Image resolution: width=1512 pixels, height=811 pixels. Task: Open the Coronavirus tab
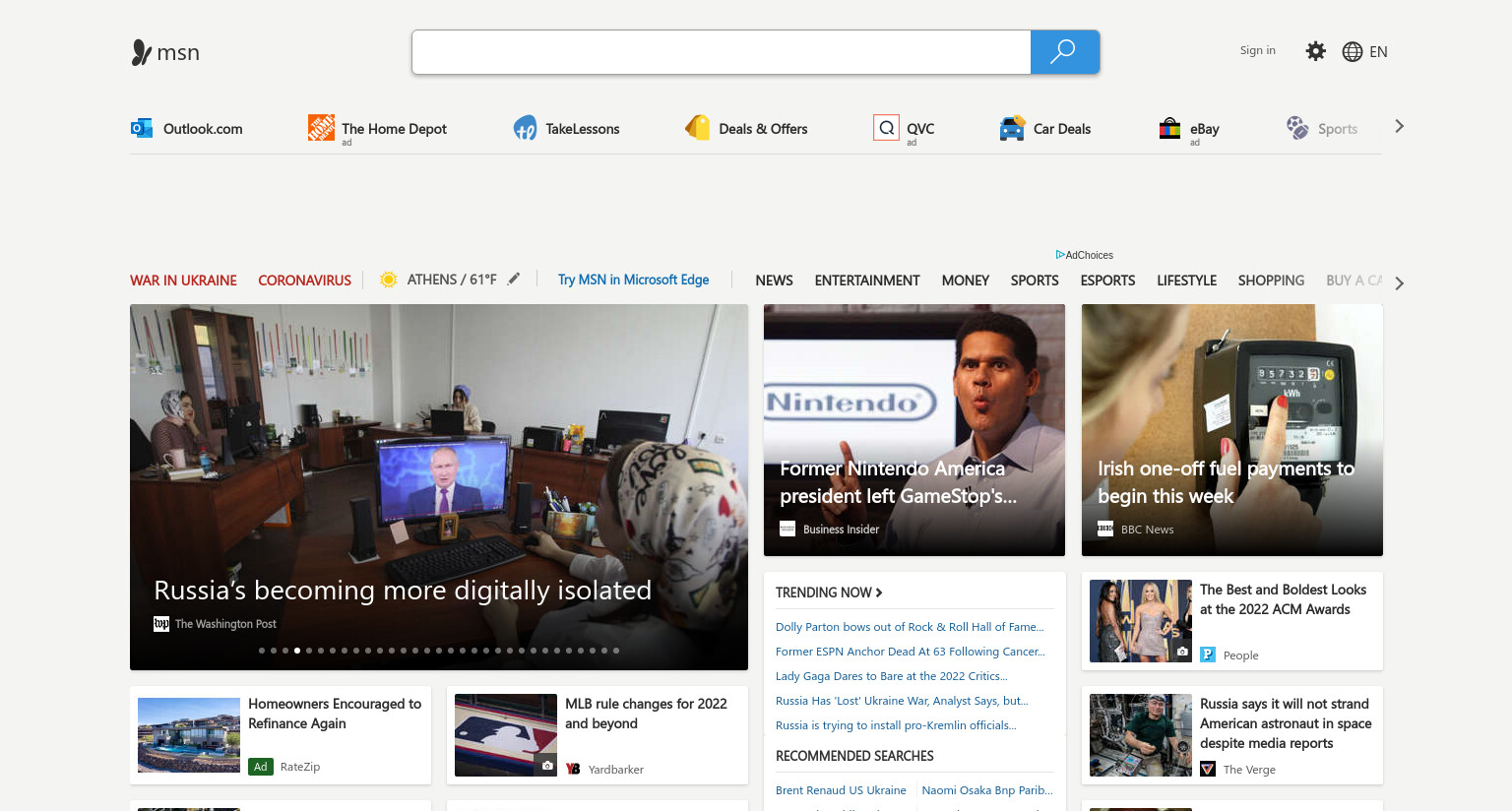click(304, 281)
